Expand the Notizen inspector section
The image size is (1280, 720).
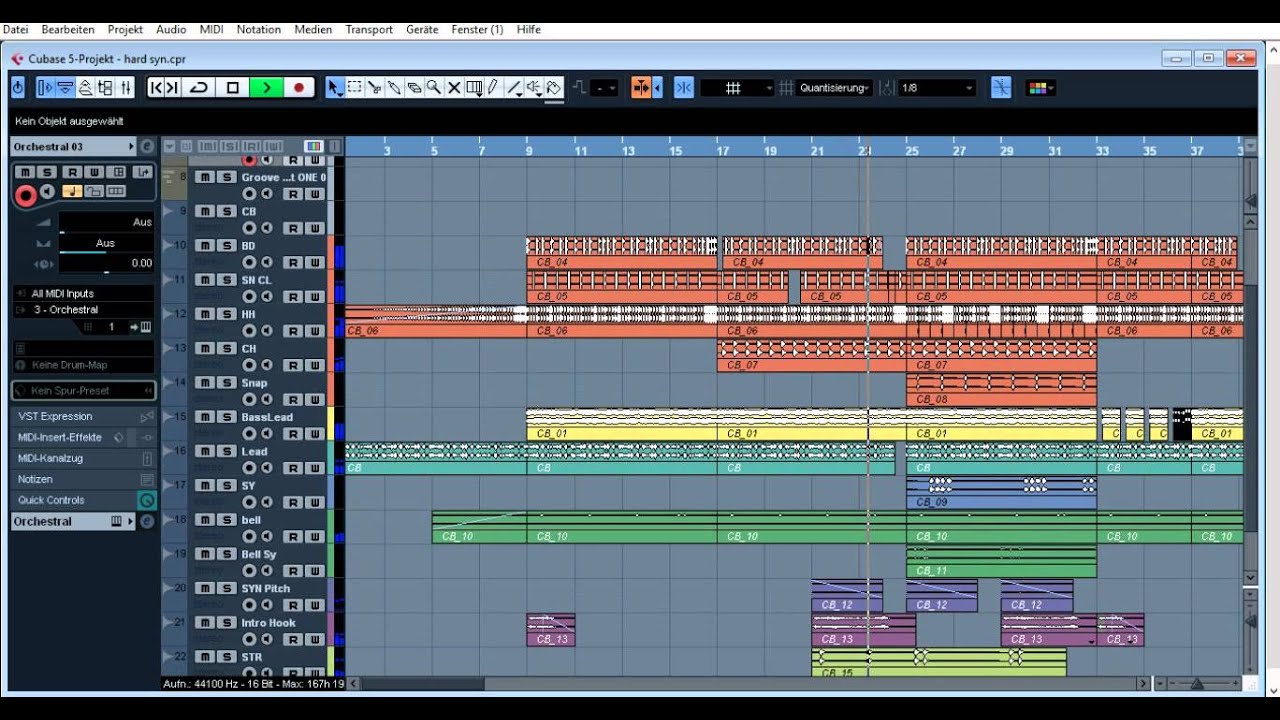pyautogui.click(x=84, y=479)
